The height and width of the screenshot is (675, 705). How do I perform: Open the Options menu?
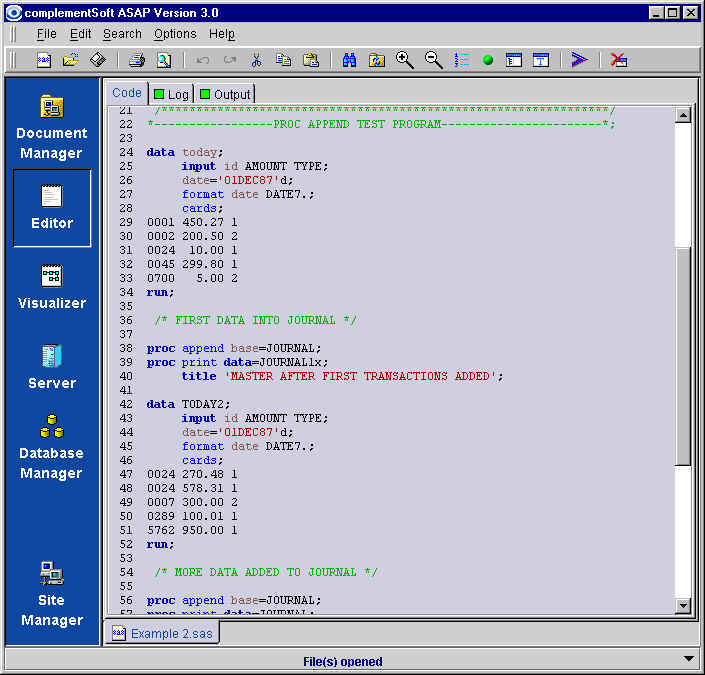pos(175,34)
